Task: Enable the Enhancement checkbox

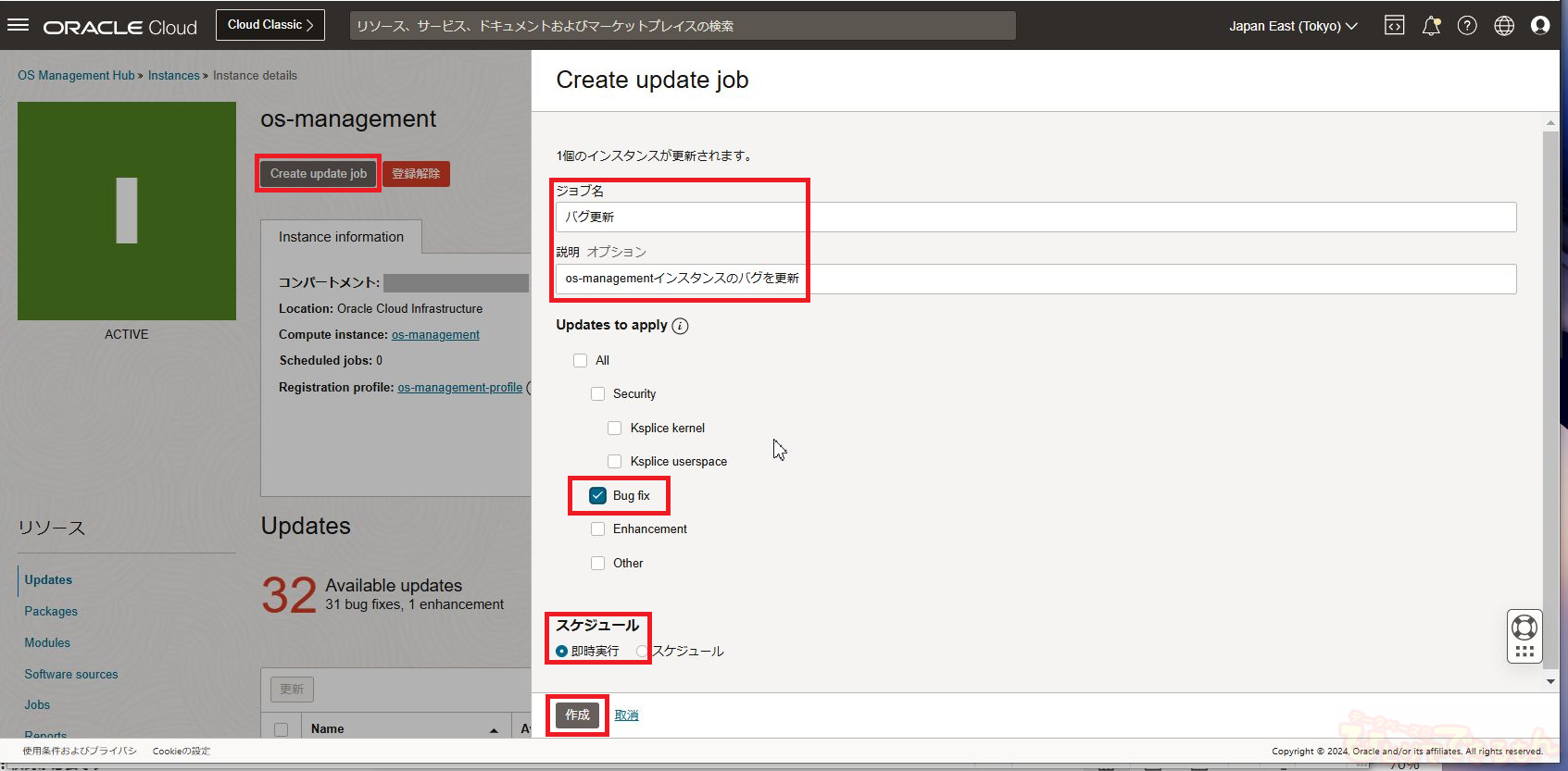Action: tap(598, 529)
